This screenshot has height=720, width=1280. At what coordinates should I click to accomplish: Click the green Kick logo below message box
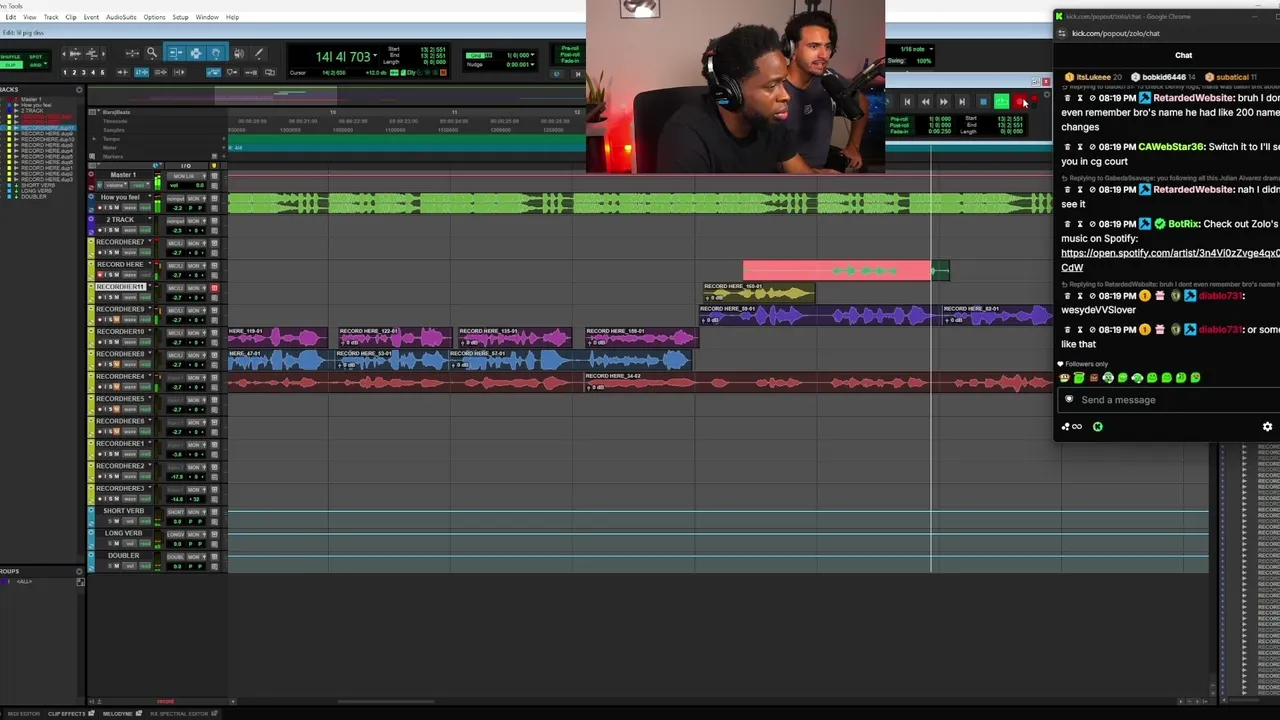1097,426
